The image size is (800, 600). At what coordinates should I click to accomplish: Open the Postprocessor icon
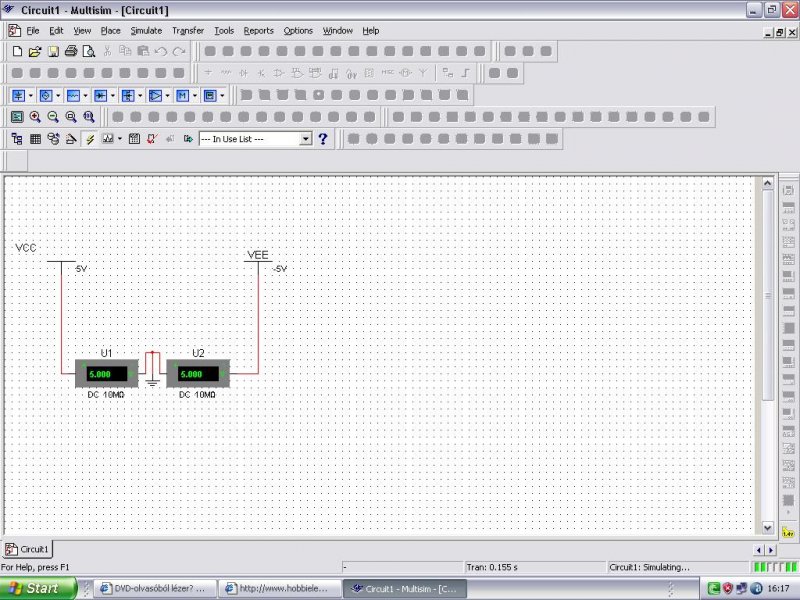(x=134, y=139)
